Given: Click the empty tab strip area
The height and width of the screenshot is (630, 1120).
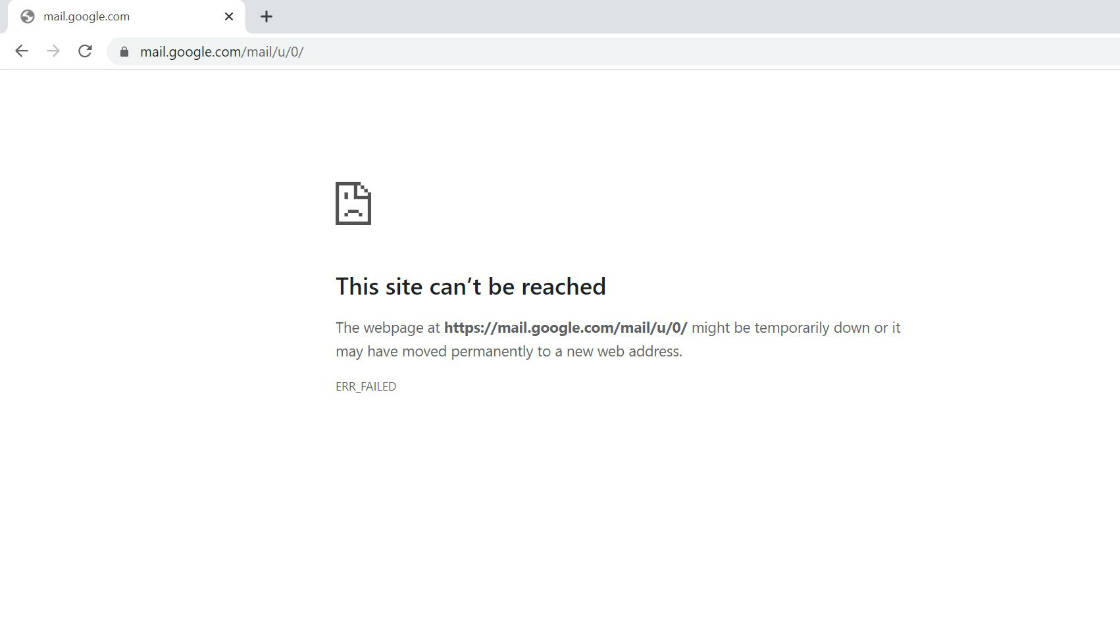Looking at the screenshot, I should [693, 16].
